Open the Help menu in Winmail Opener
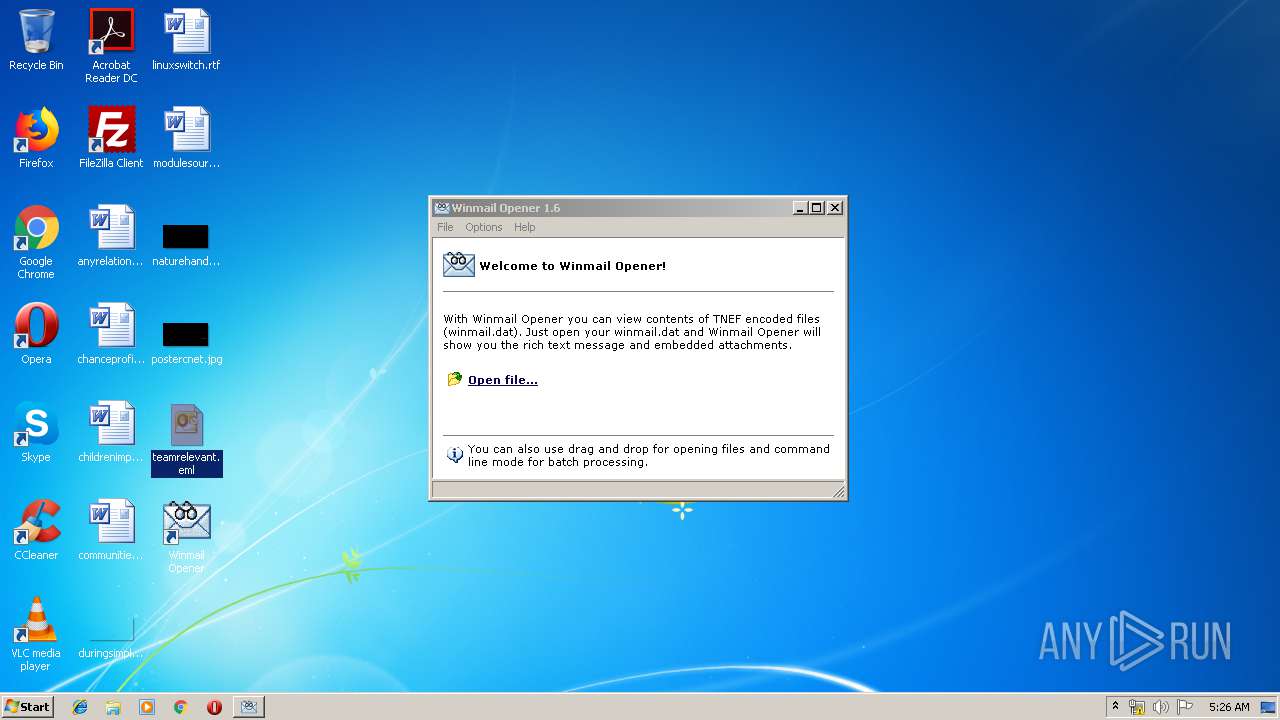1280x720 pixels. pos(525,227)
